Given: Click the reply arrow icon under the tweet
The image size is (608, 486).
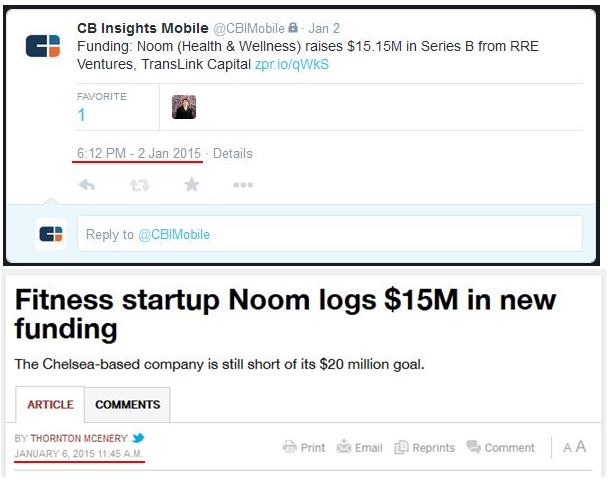Looking at the screenshot, I should (87, 185).
